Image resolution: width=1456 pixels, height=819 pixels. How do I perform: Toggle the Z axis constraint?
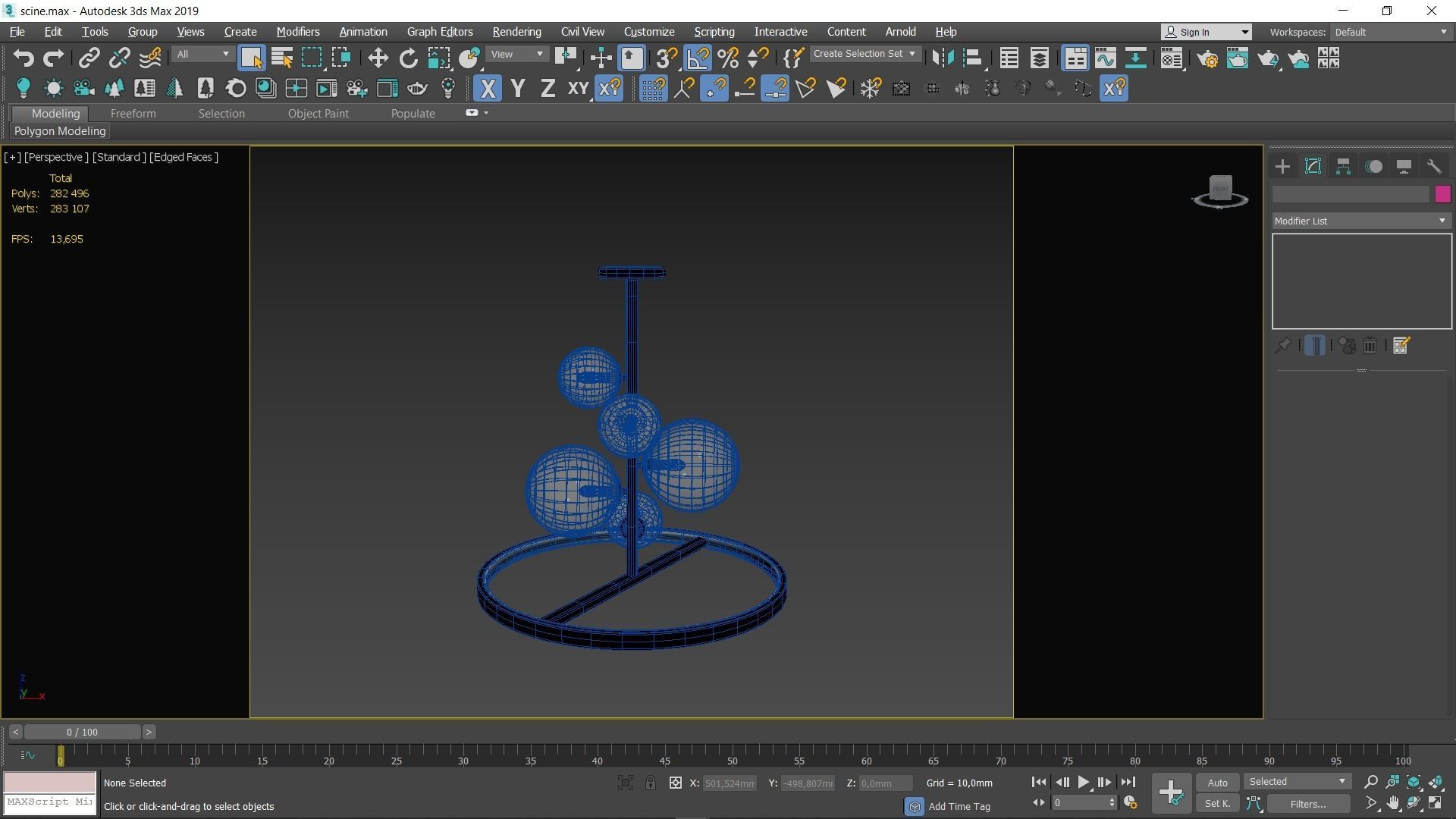pos(548,89)
